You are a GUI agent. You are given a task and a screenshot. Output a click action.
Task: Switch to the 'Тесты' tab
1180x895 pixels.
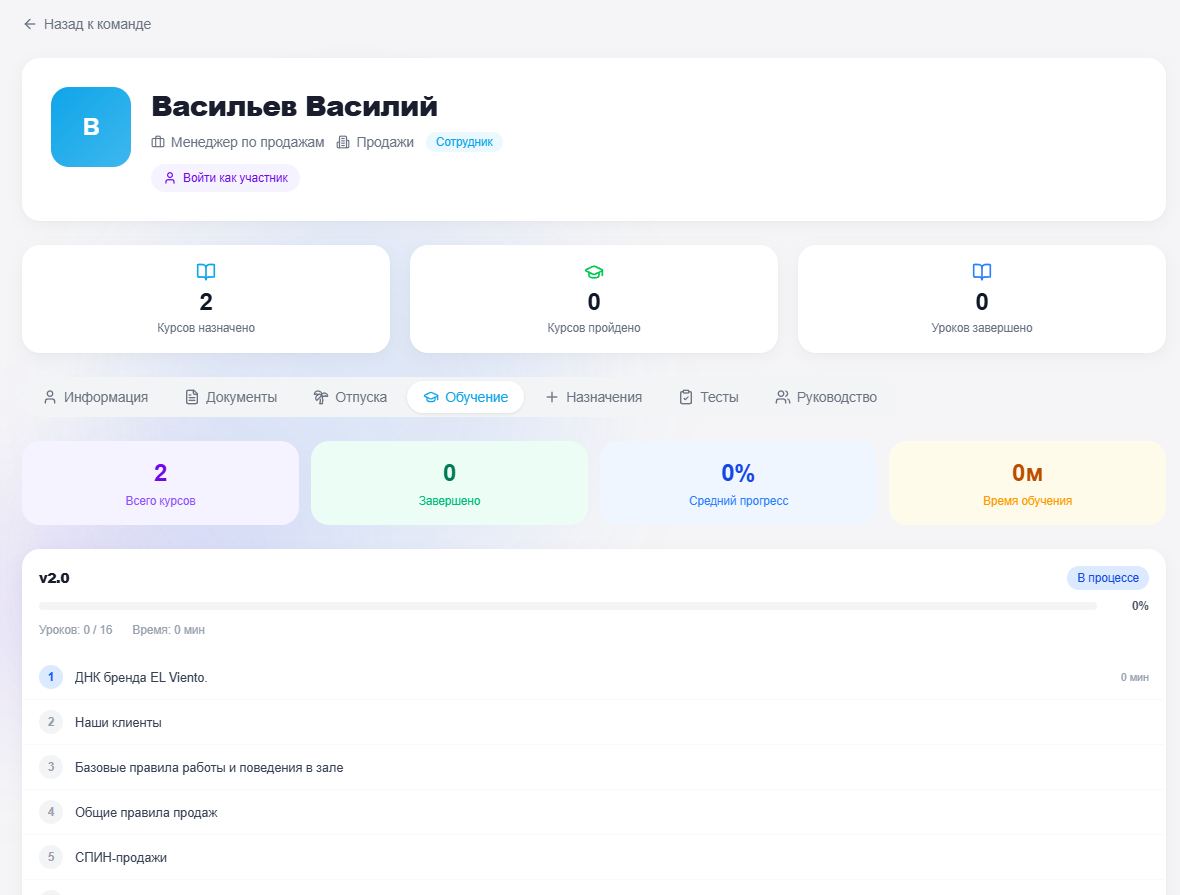click(709, 397)
